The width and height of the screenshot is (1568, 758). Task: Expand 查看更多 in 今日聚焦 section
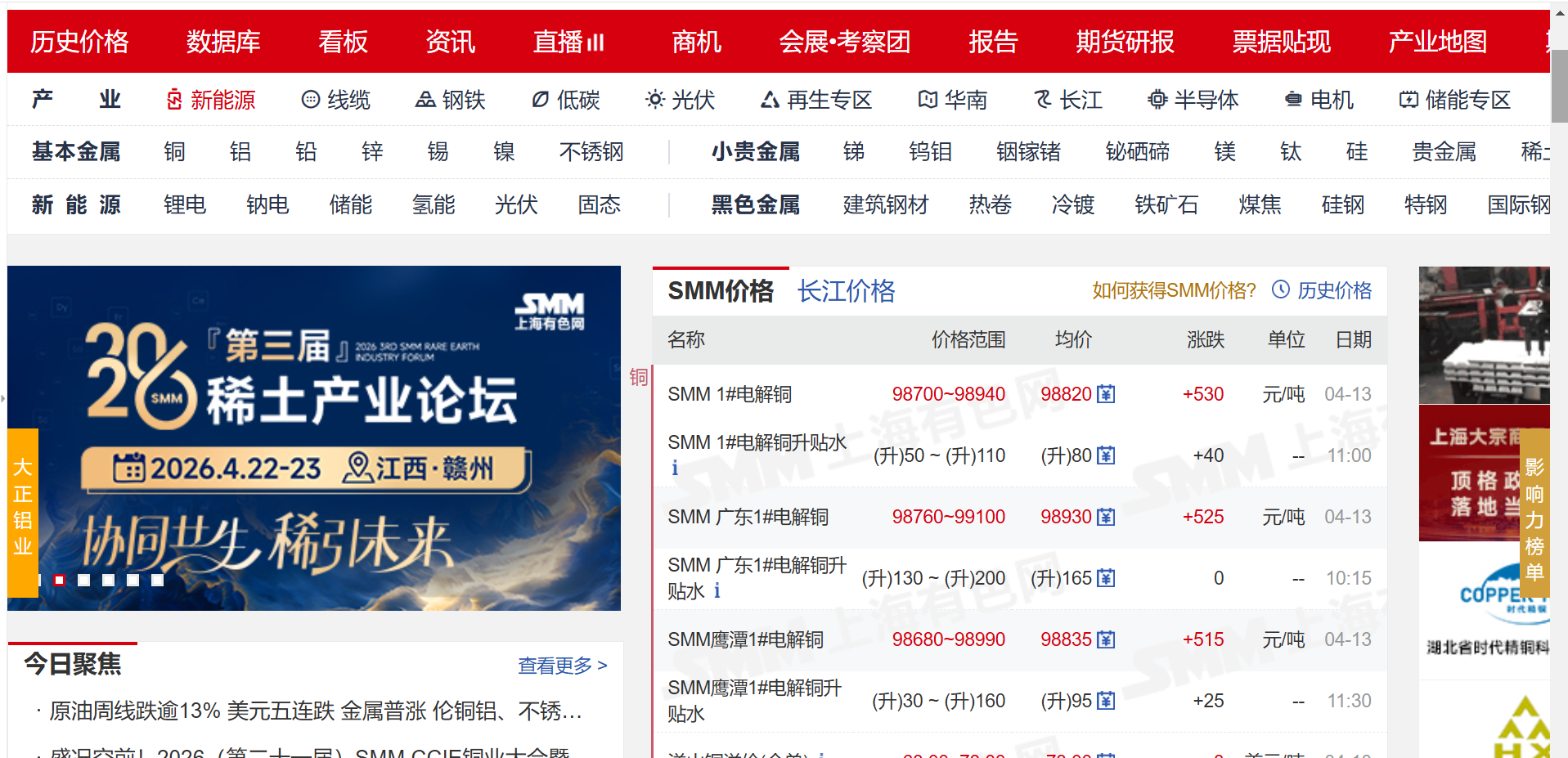562,666
